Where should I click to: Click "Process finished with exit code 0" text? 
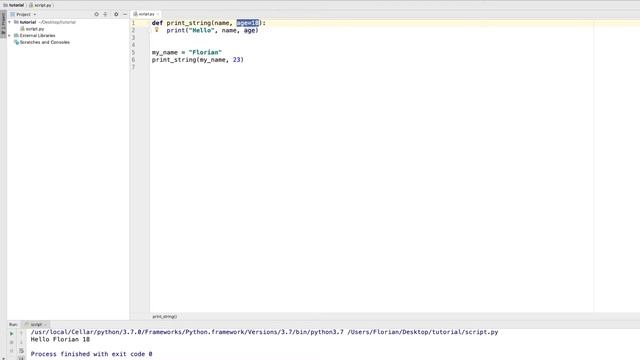point(91,354)
